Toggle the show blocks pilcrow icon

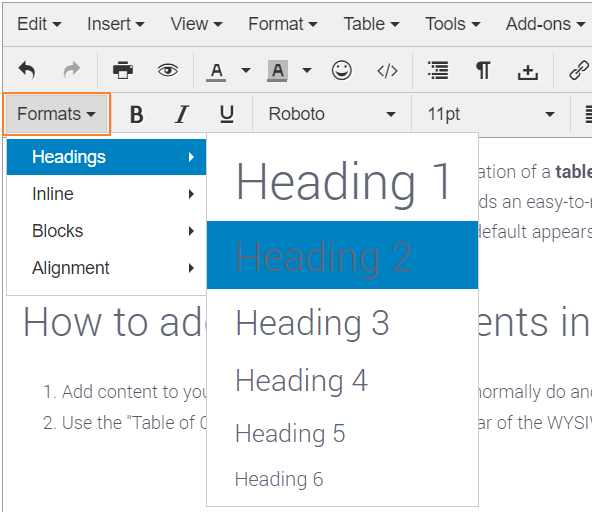(x=483, y=70)
